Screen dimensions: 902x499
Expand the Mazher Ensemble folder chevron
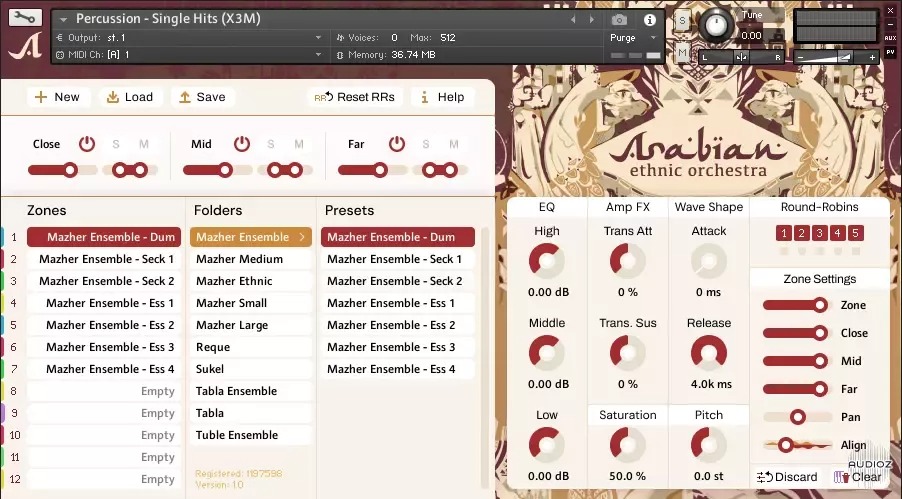[302, 237]
